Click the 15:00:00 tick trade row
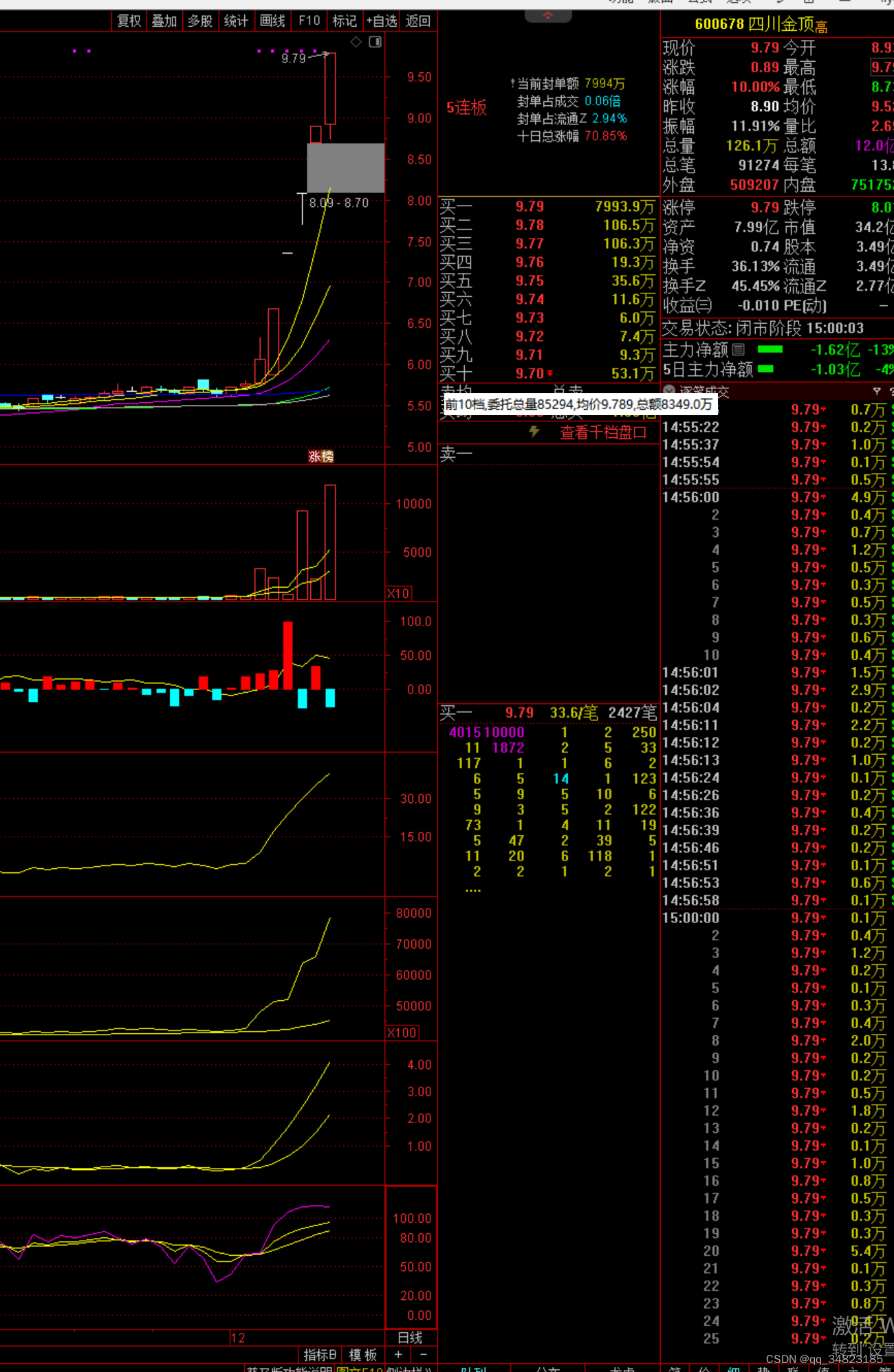 777,918
